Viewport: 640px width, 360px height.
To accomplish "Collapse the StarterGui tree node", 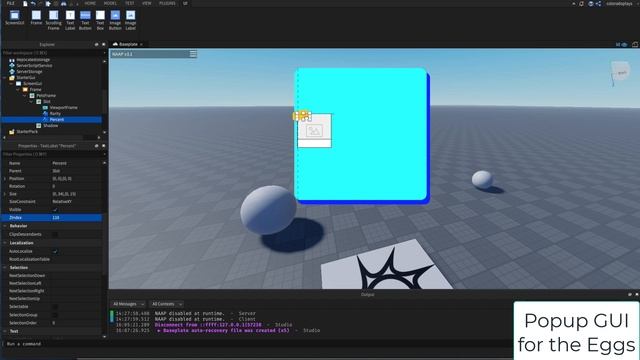I will tap(5, 78).
